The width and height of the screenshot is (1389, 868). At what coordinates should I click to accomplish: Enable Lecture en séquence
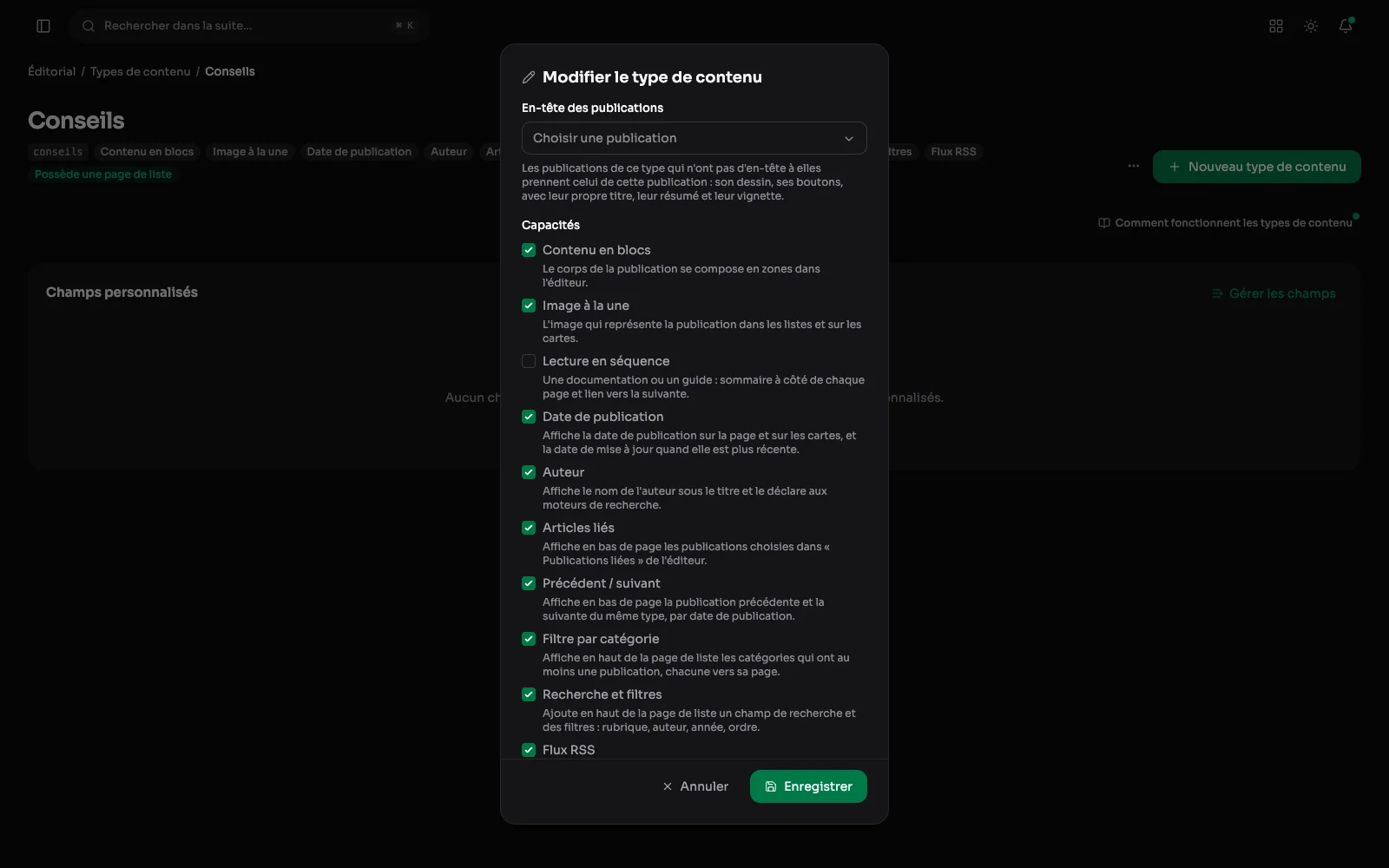tap(529, 361)
